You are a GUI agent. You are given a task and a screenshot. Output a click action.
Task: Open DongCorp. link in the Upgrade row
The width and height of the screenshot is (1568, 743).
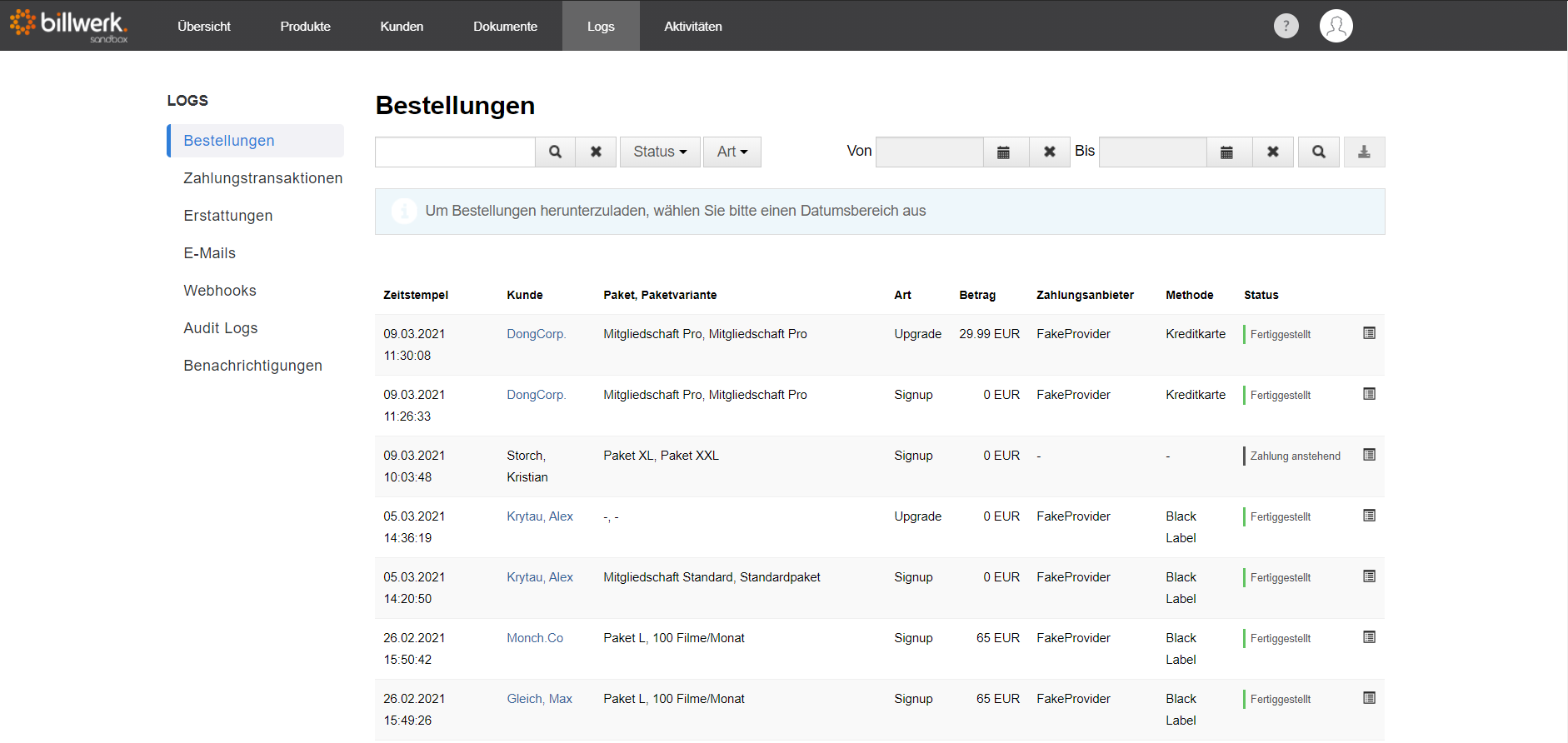point(536,334)
